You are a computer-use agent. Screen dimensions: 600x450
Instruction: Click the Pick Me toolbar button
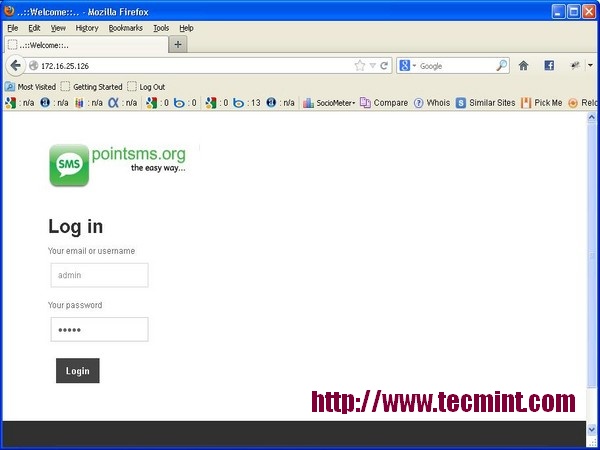coord(542,103)
